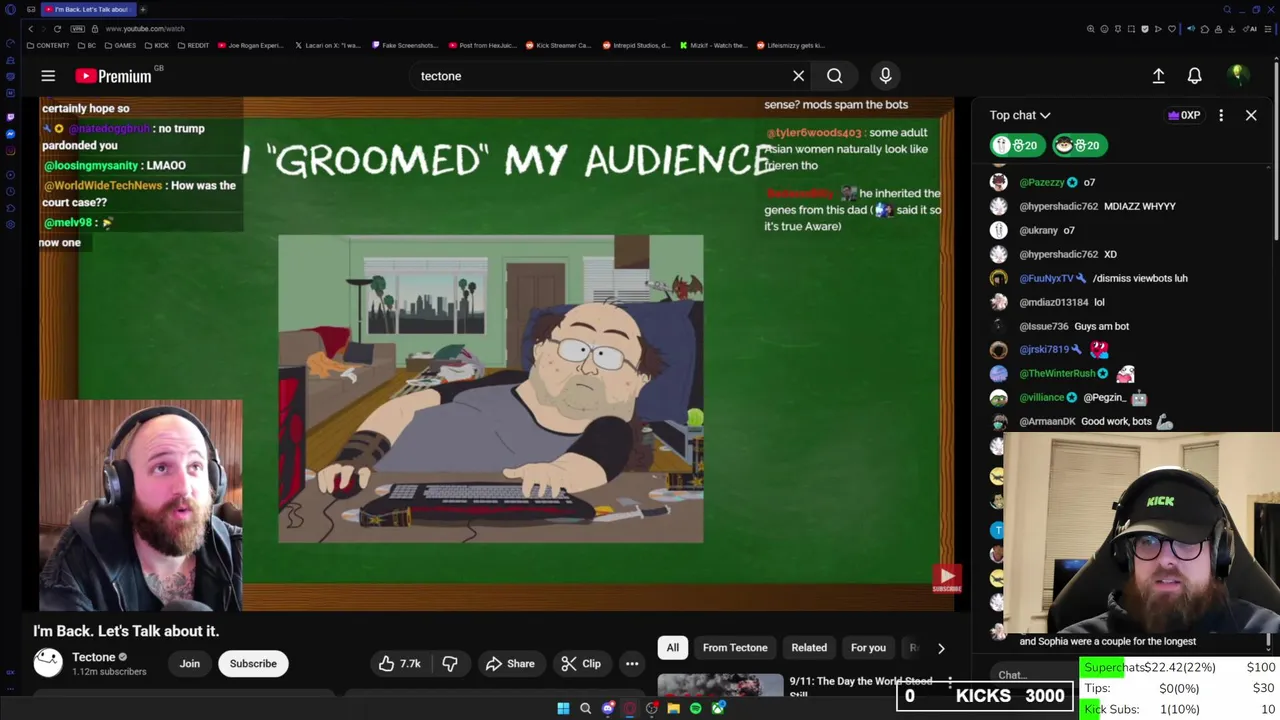
Task: Open Discord from the taskbar
Action: (x=607, y=709)
